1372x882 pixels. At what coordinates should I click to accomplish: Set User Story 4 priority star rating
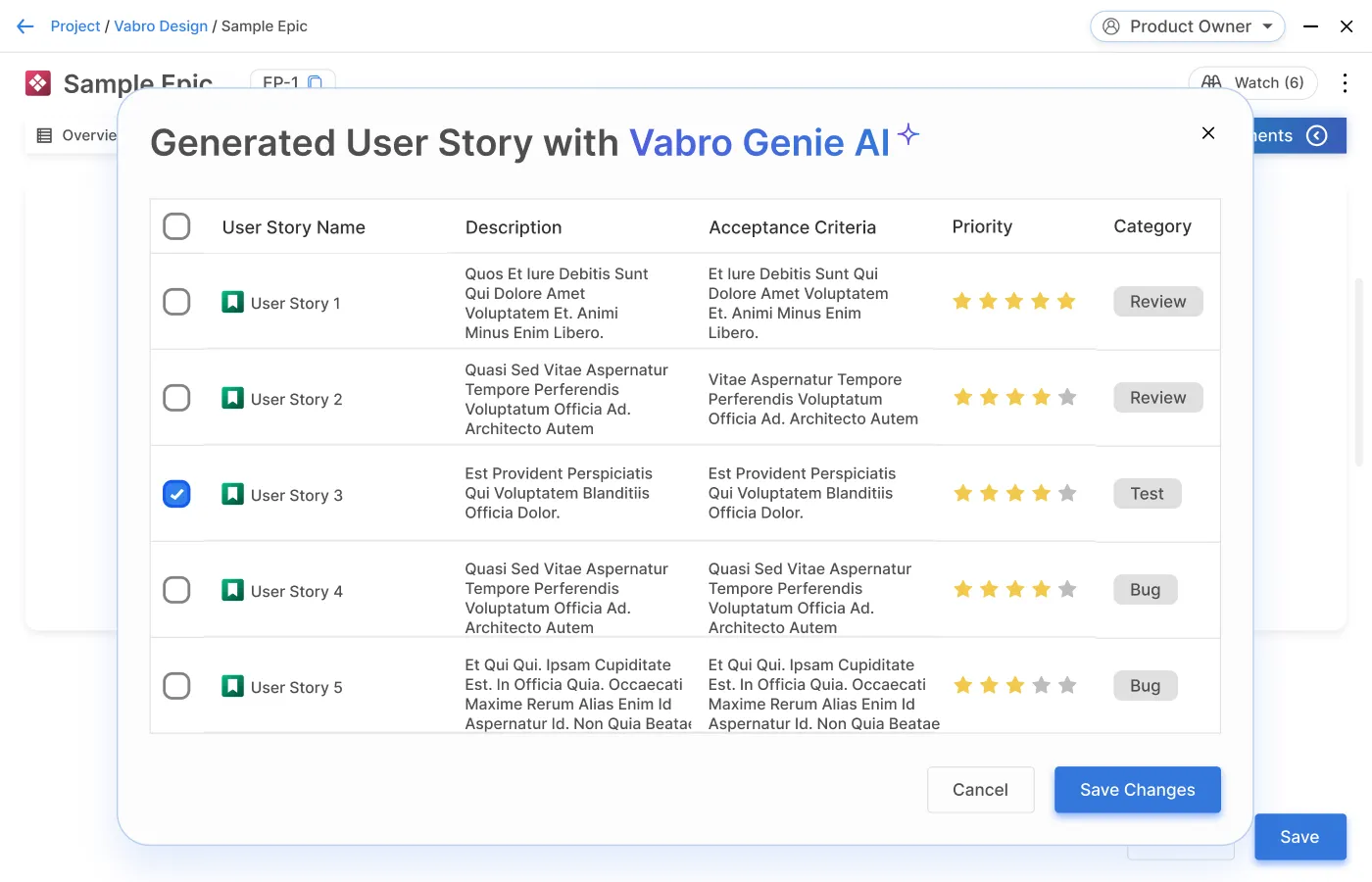point(1014,590)
